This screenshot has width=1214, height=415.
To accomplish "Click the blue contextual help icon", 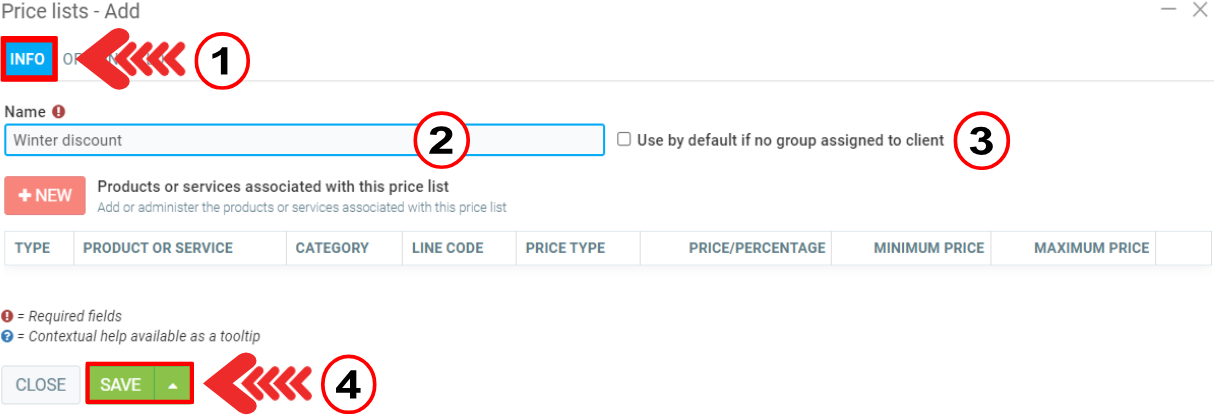I will pyautogui.click(x=8, y=337).
